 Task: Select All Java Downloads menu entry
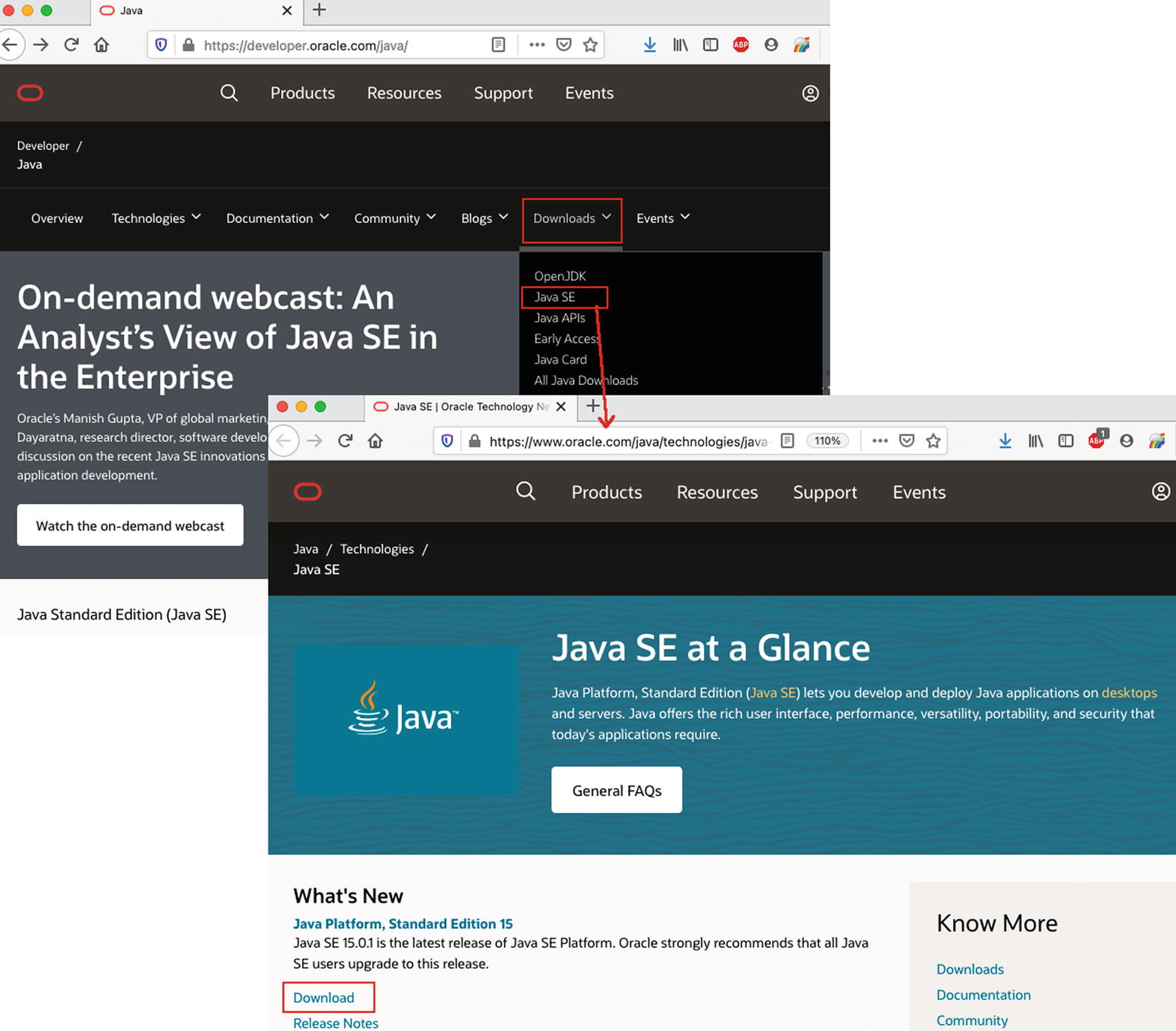click(586, 380)
